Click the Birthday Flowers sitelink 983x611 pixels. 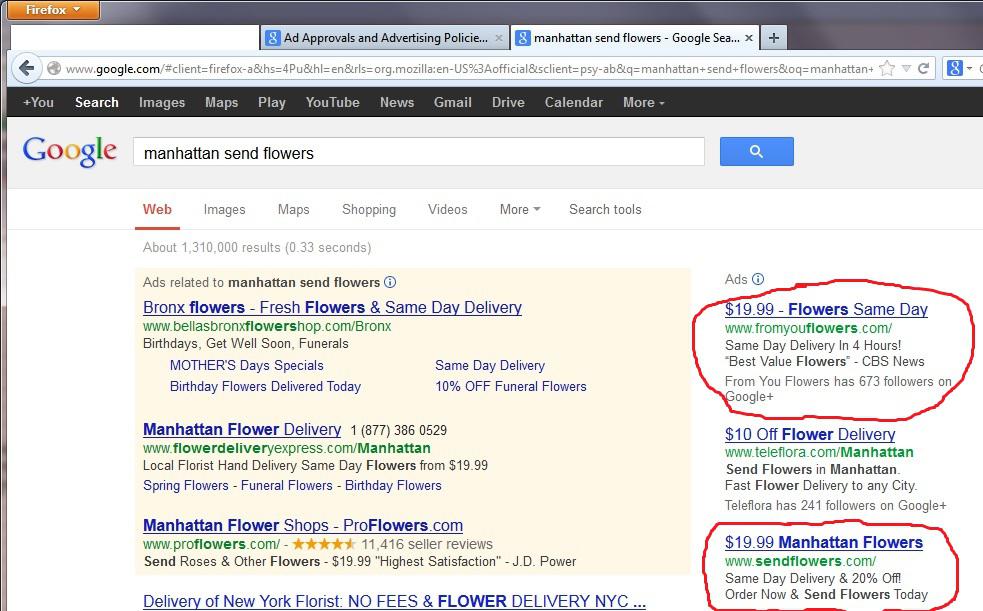pos(393,486)
